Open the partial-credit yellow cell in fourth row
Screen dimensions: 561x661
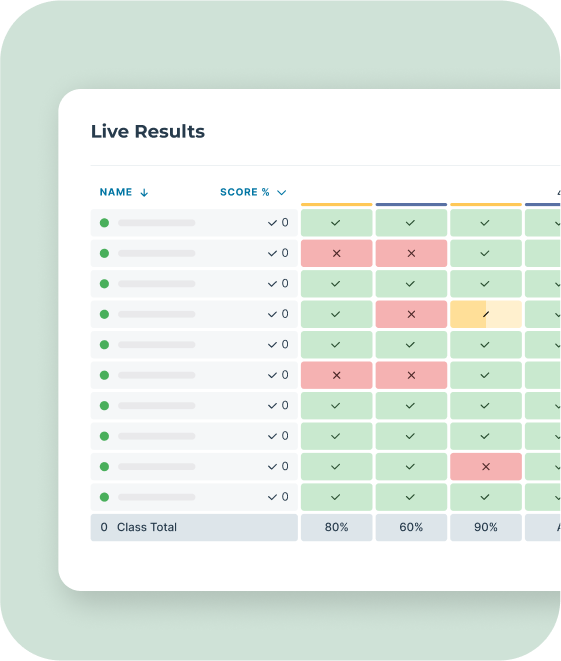(486, 314)
